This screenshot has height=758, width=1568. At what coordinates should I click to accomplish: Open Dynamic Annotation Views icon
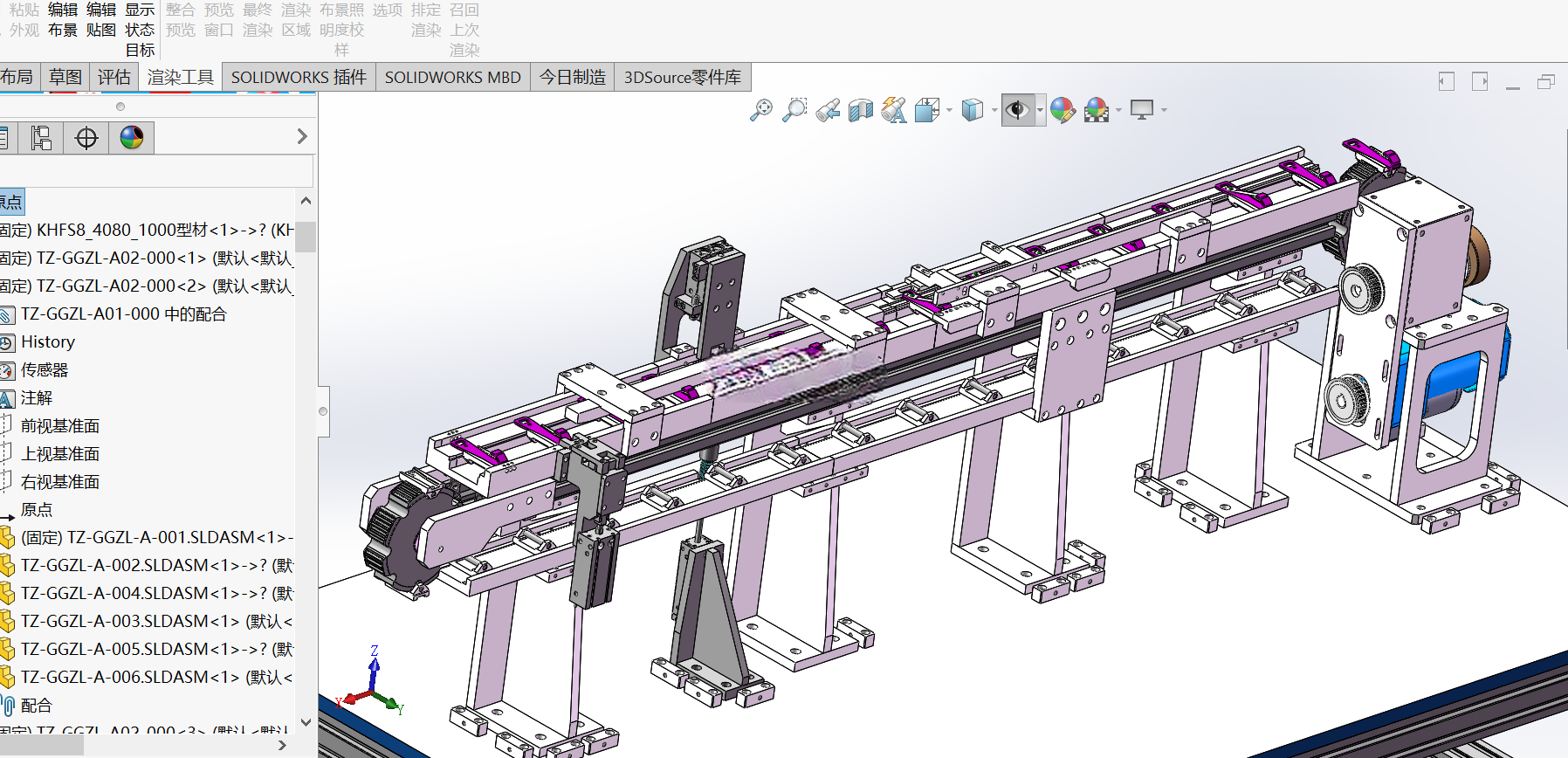pyautogui.click(x=894, y=110)
